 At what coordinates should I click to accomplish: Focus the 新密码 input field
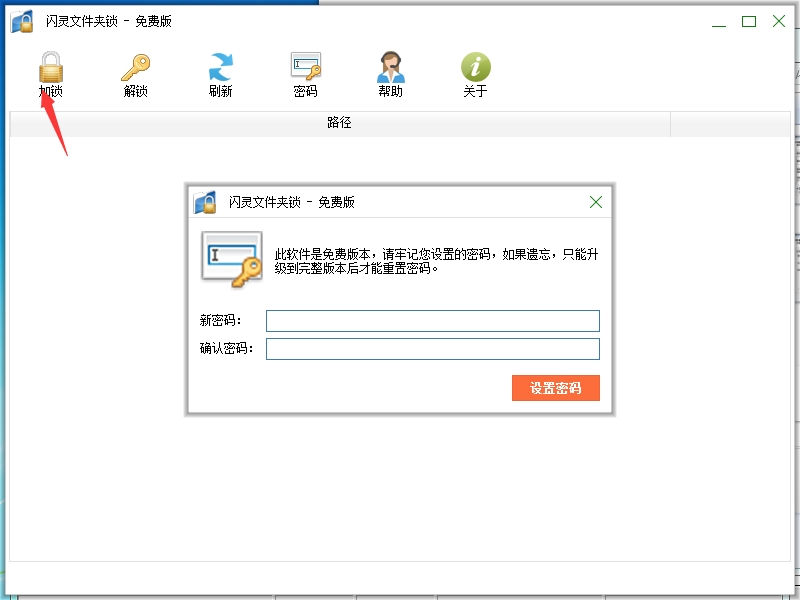click(433, 321)
